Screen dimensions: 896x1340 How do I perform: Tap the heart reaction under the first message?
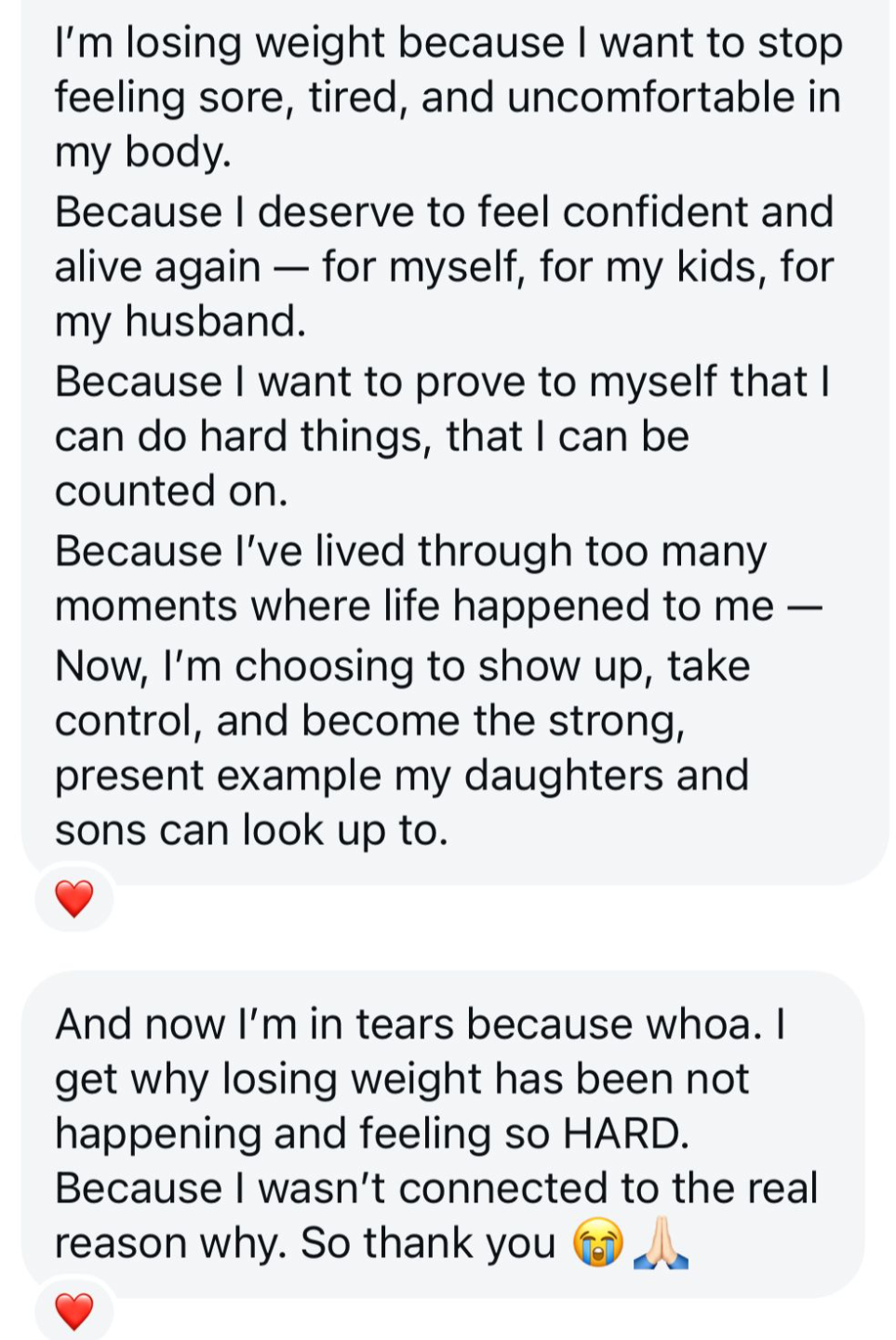(74, 899)
